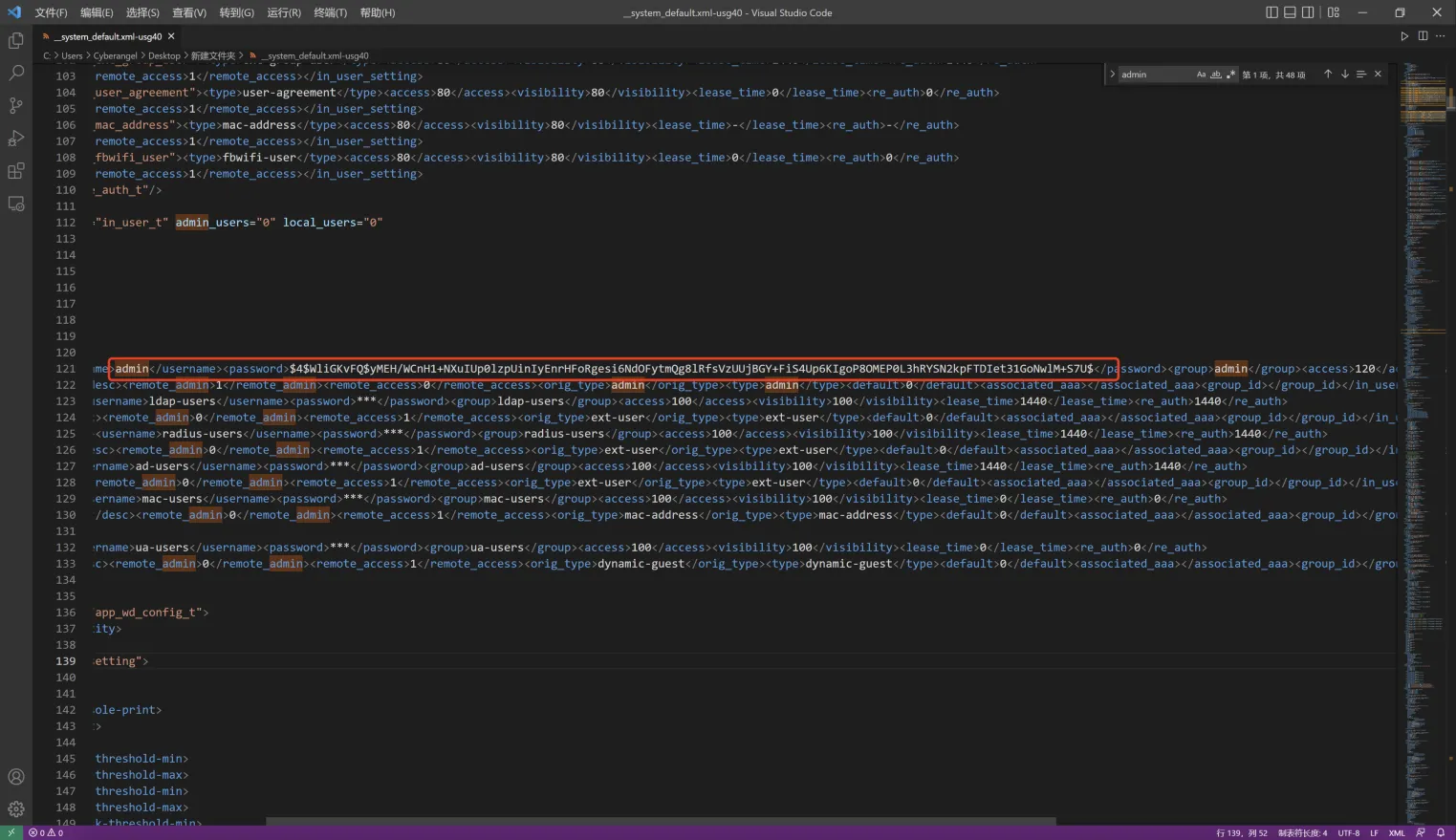Open the 终端(T) menu
The image size is (1456, 840).
click(330, 12)
